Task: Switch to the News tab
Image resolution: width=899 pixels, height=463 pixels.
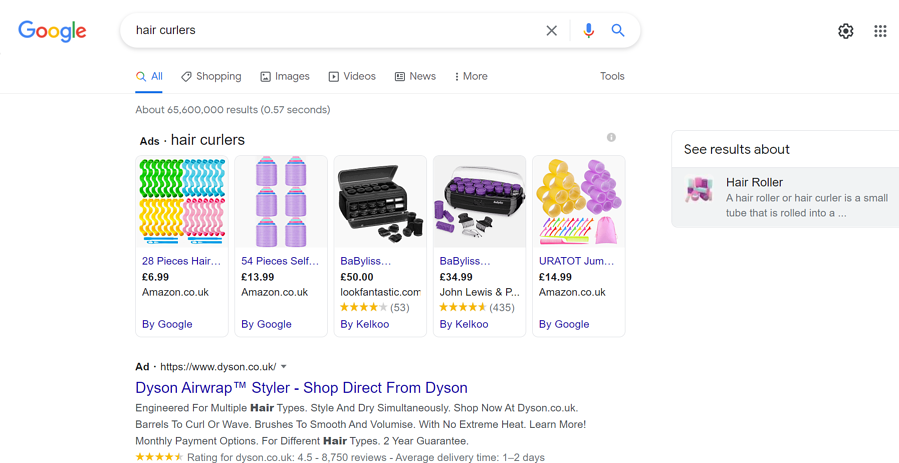Action: click(x=415, y=76)
